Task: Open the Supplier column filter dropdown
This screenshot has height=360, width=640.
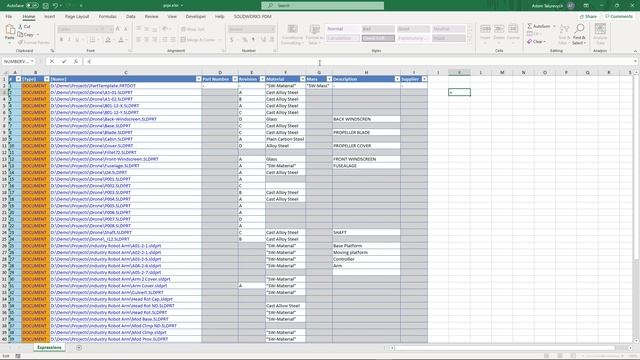Action: point(424,79)
